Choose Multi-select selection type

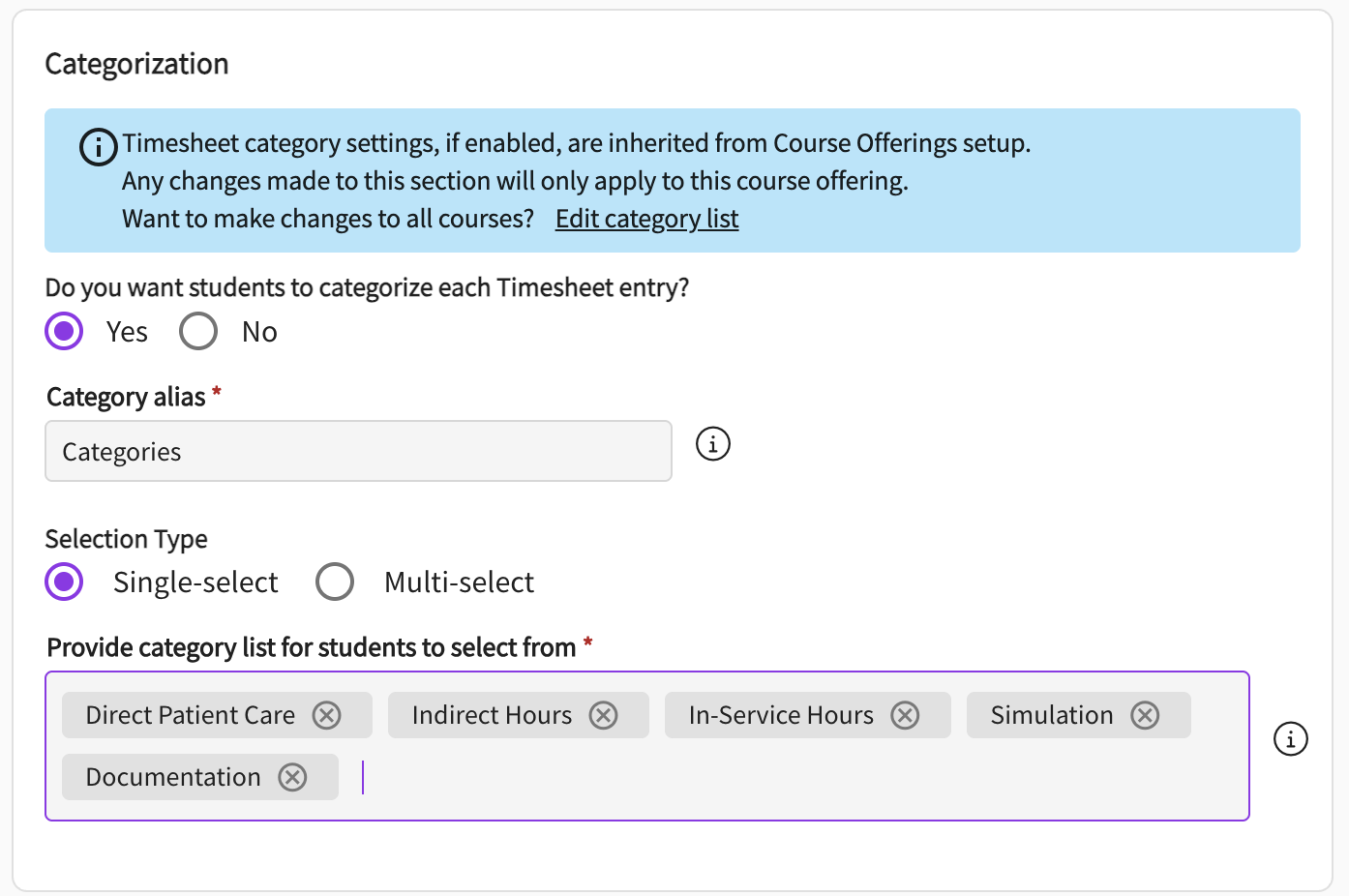tap(335, 582)
